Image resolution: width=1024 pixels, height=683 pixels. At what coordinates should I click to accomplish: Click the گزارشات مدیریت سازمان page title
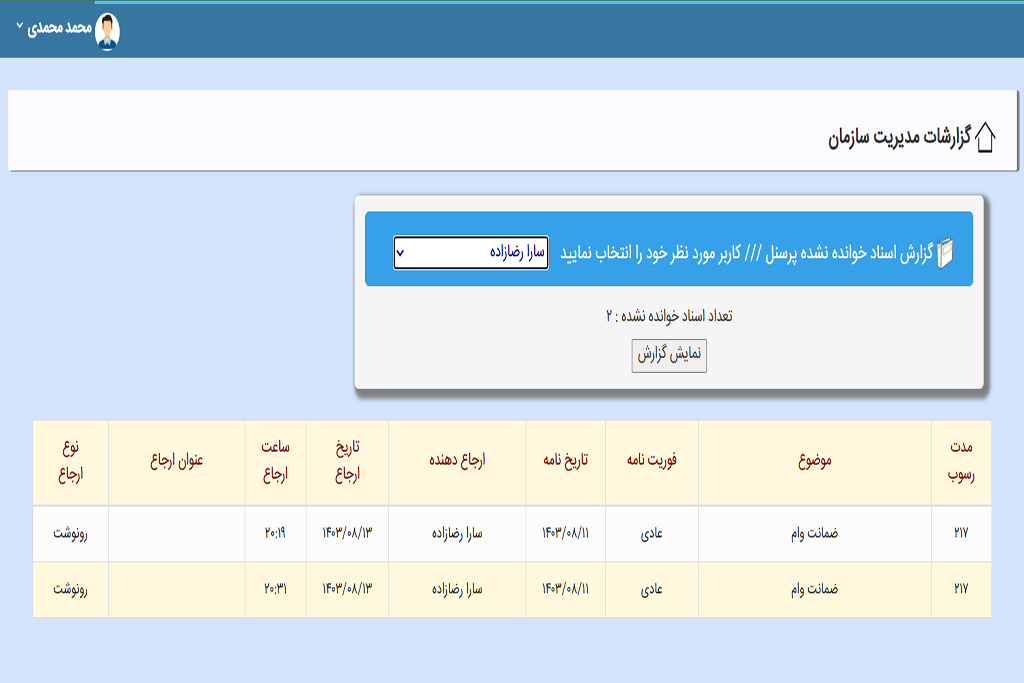[899, 138]
